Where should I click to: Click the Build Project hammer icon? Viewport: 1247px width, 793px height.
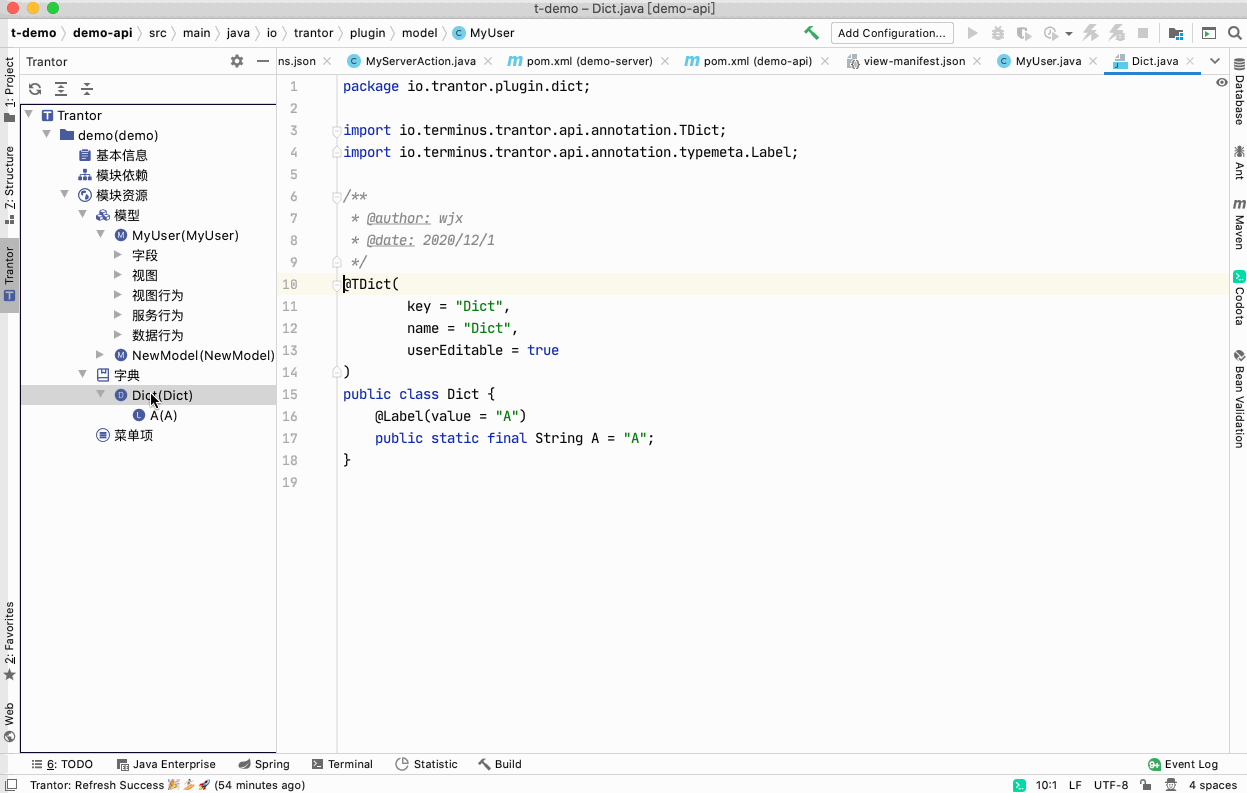tap(811, 33)
